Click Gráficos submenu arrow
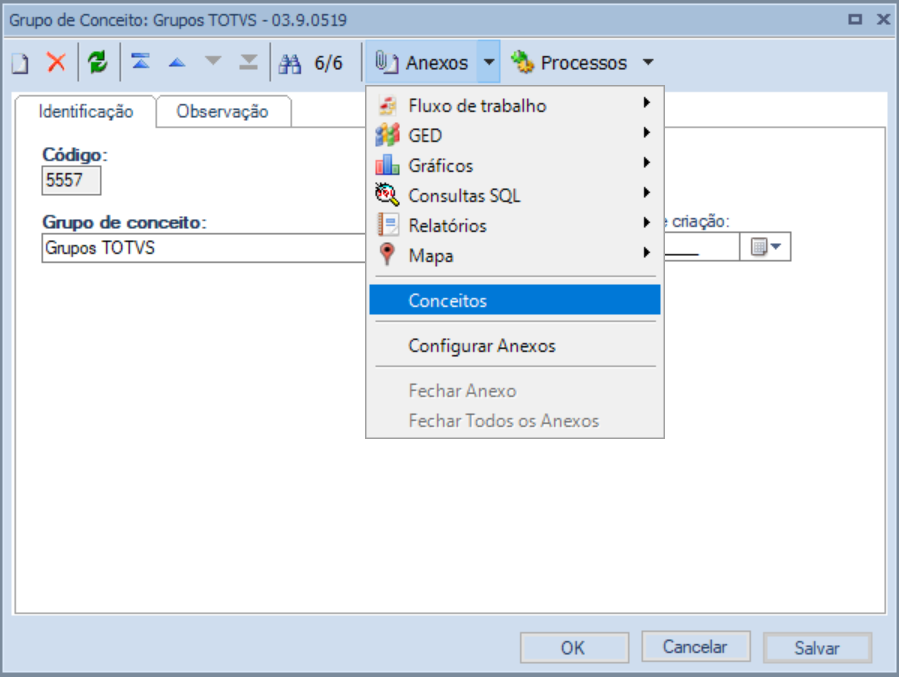This screenshot has width=899, height=679. coord(647,162)
